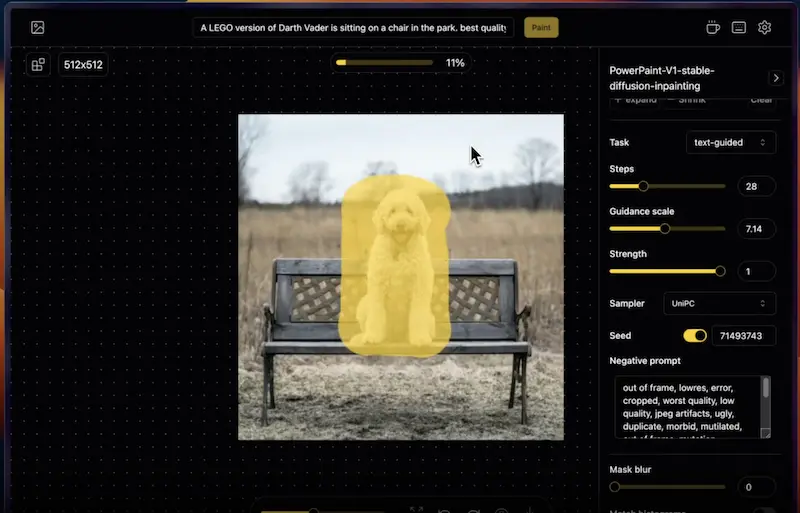
Task: Open the plugins icon beside 512x512
Action: tap(38, 65)
